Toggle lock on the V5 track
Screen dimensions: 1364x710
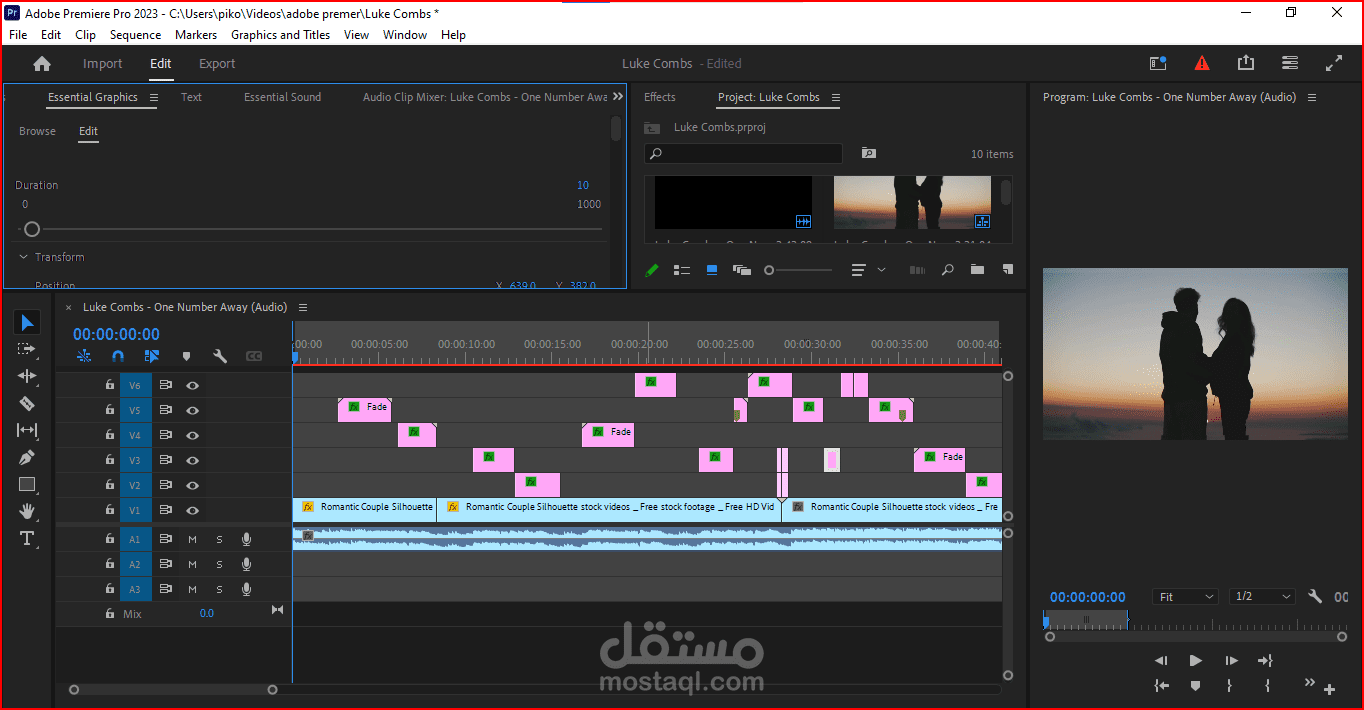click(x=110, y=410)
